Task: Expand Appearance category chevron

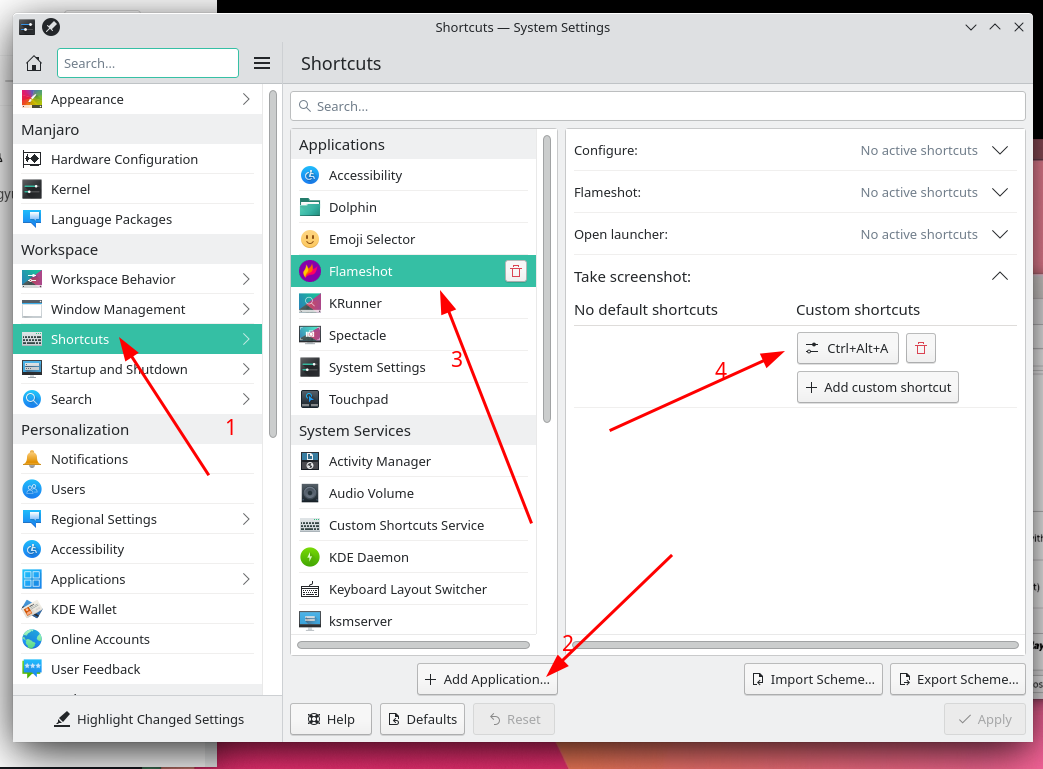Action: (246, 99)
